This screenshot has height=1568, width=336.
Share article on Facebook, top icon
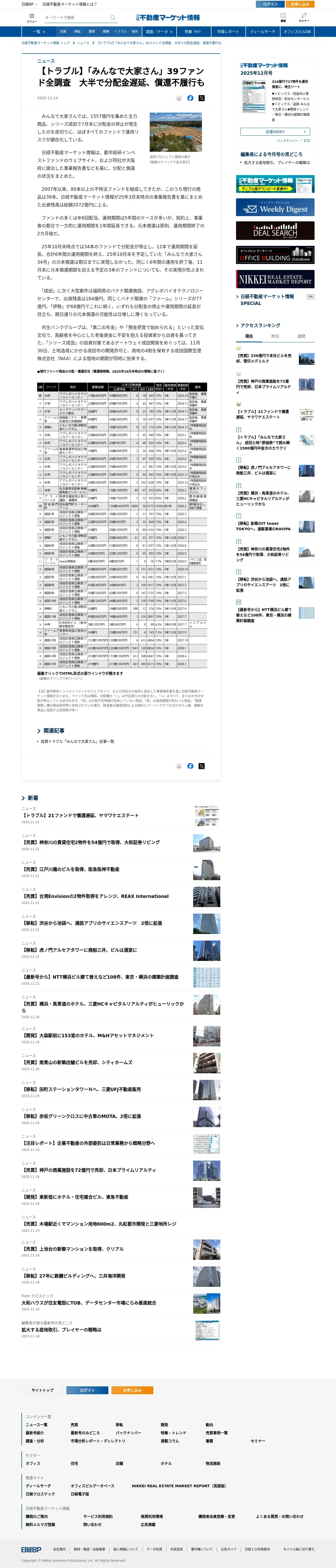tap(190, 98)
